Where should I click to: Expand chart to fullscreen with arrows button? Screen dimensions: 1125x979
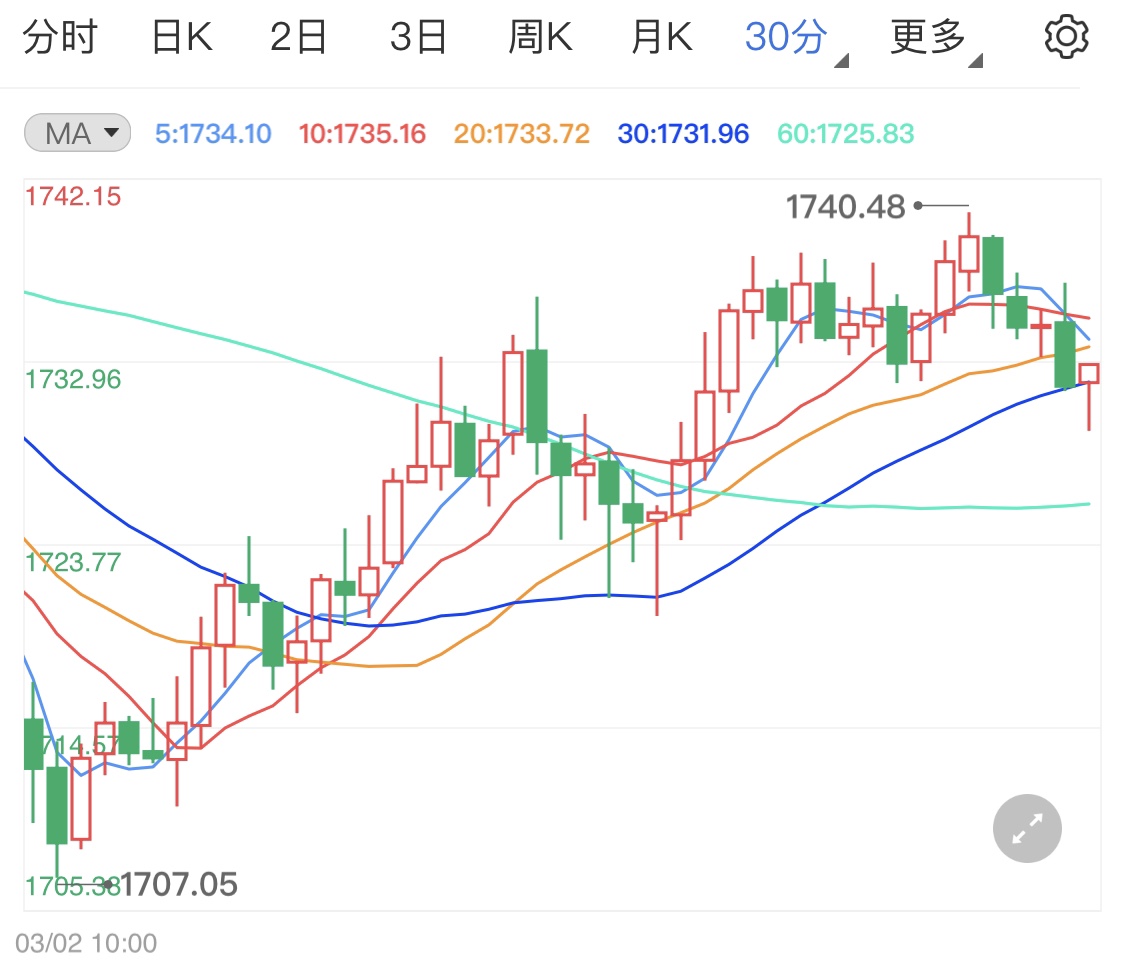(1027, 828)
